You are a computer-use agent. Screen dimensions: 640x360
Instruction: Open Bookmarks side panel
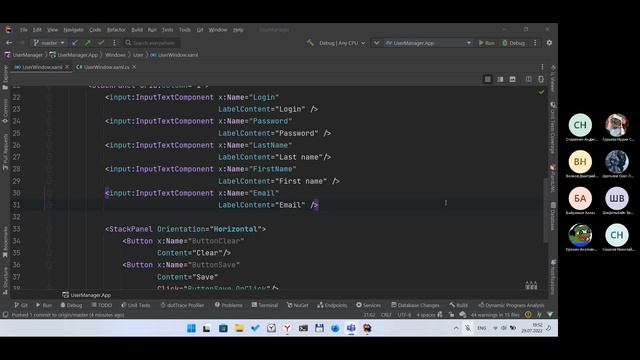point(5,242)
